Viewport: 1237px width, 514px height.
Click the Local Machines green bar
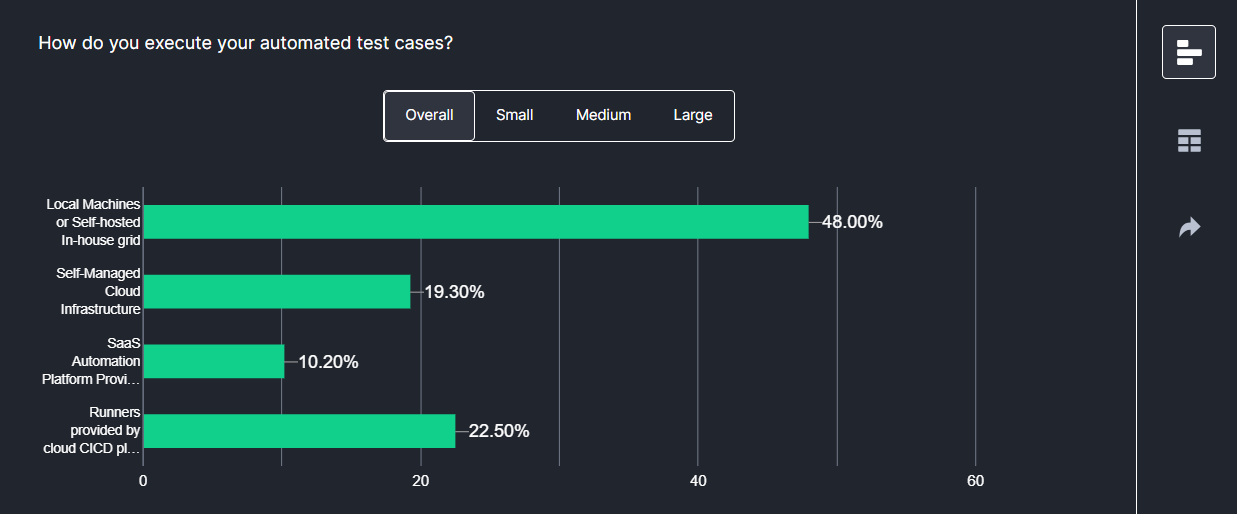coord(475,222)
